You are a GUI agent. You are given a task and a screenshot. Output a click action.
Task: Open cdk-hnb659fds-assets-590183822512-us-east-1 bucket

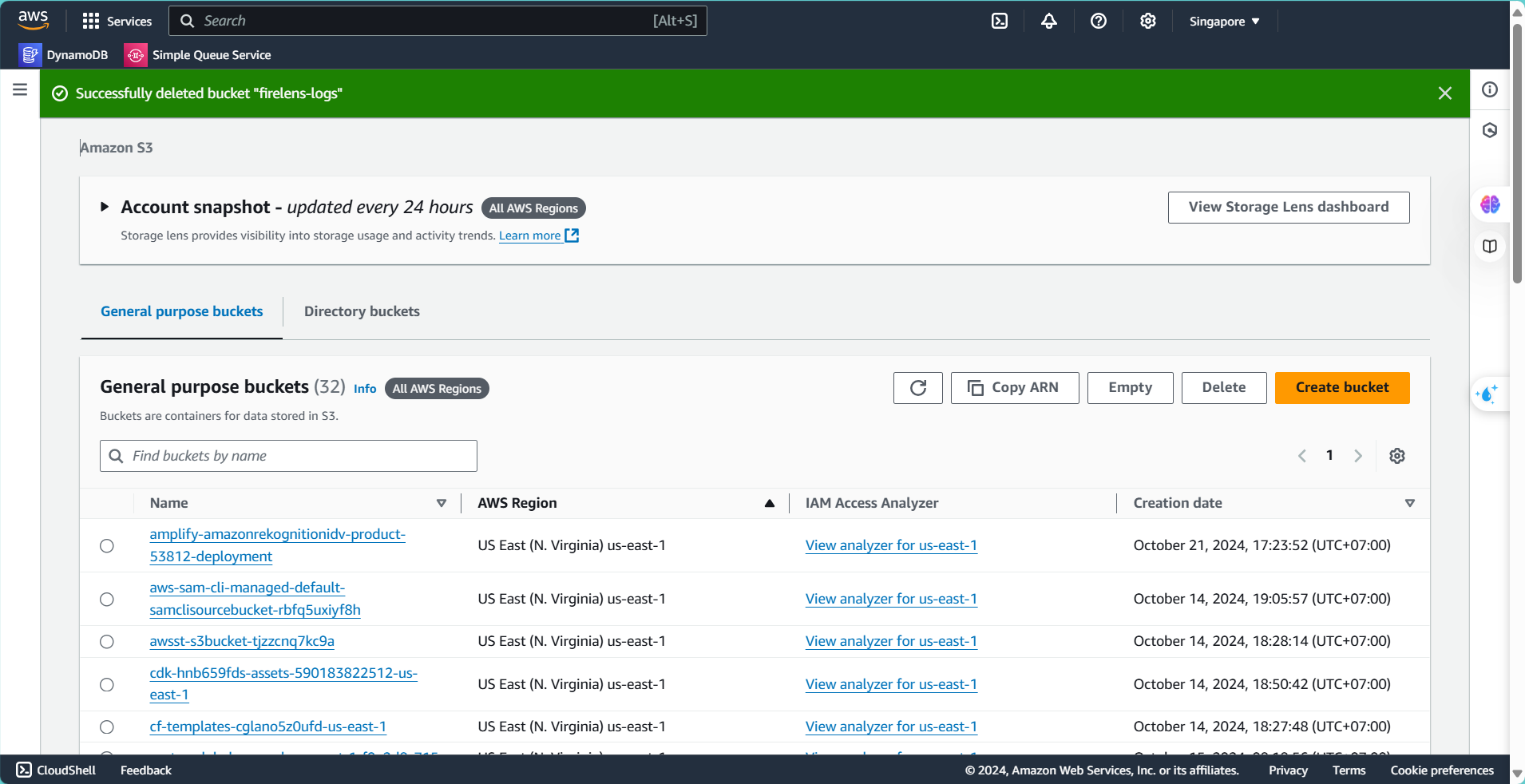pyautogui.click(x=283, y=684)
